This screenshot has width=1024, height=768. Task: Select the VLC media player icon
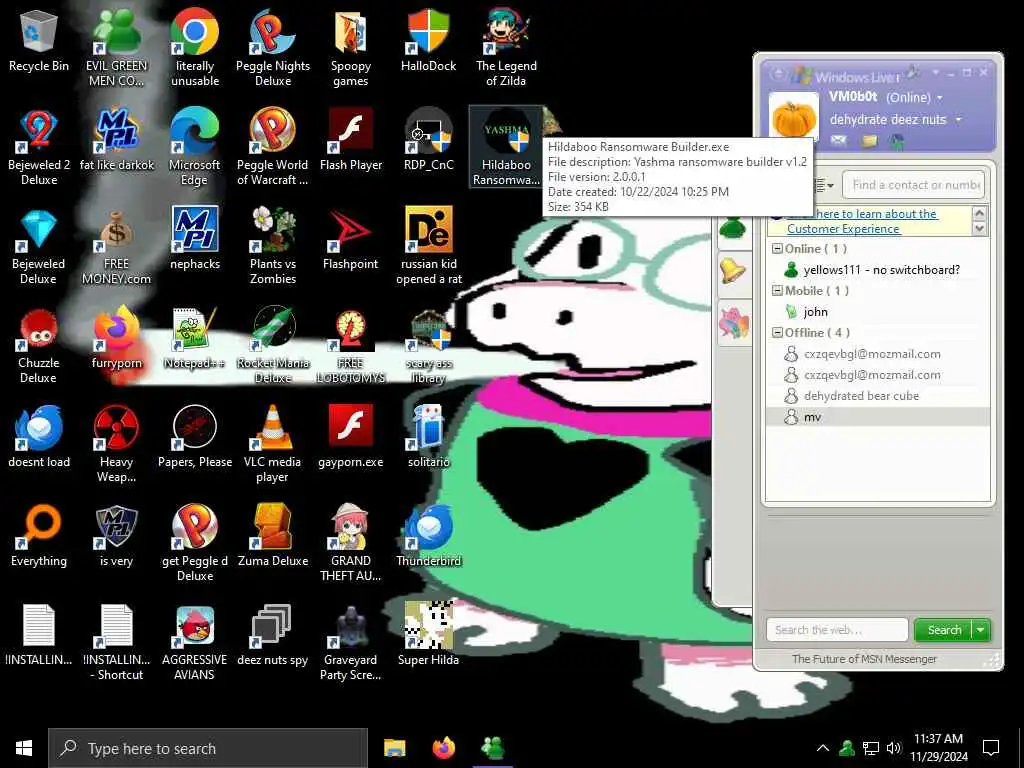[273, 444]
